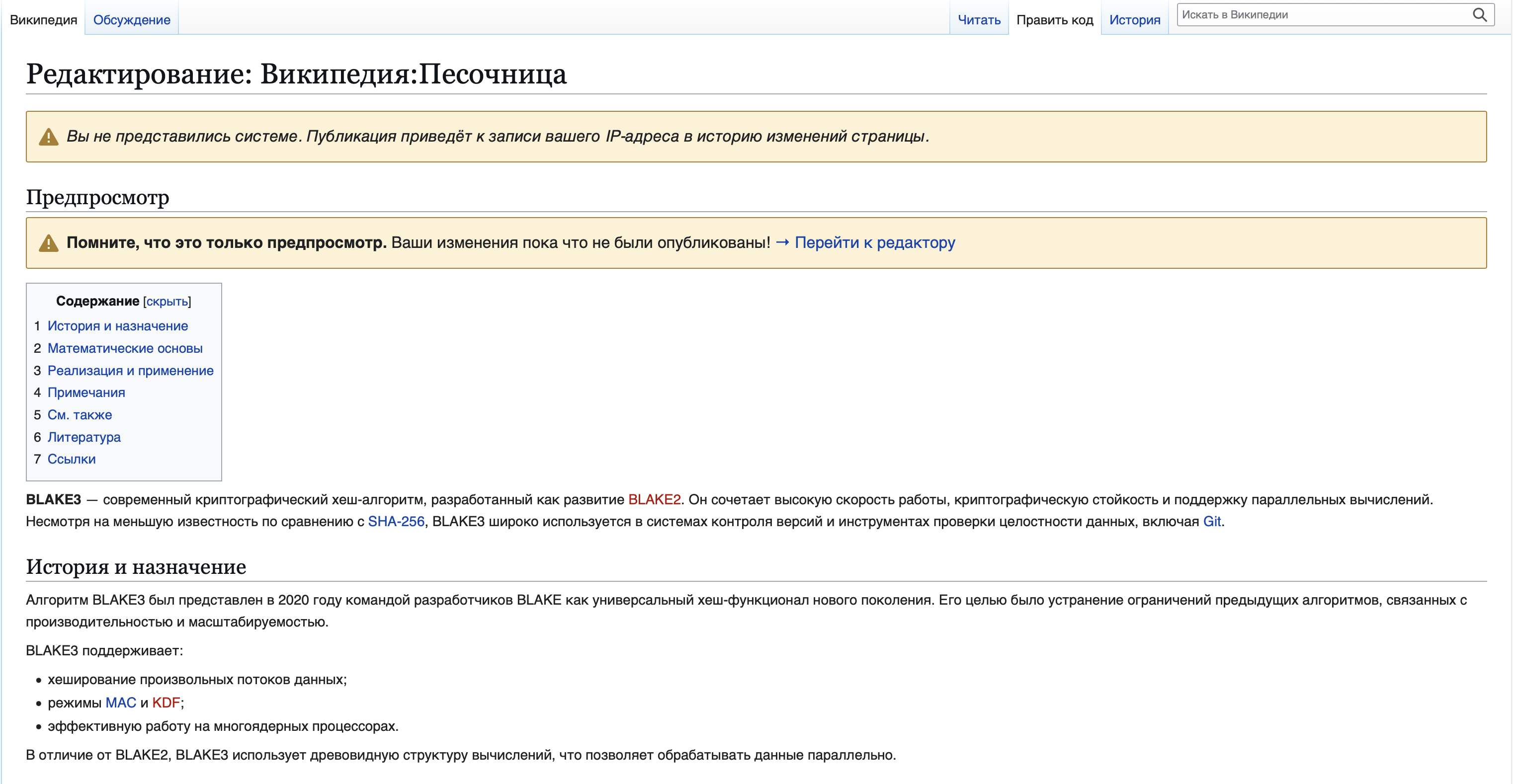Hide the table of contents via скрыть
This screenshot has height=784, width=1513.
[167, 301]
